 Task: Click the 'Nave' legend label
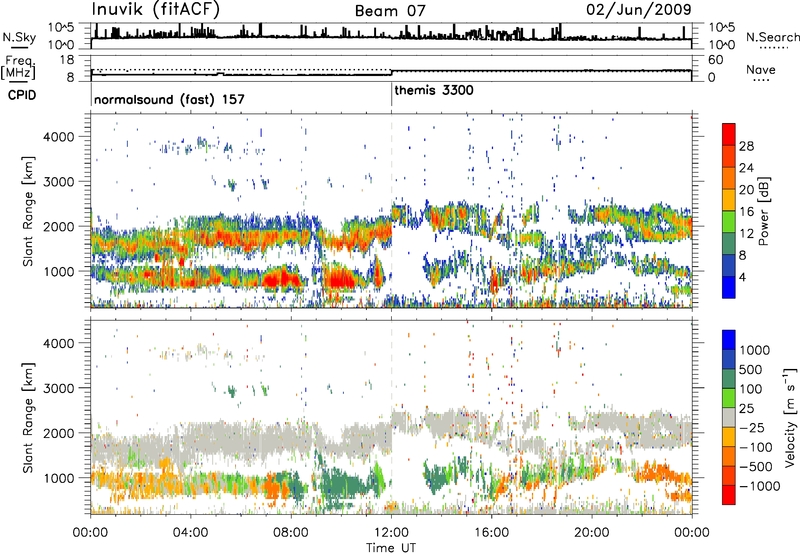click(x=761, y=69)
